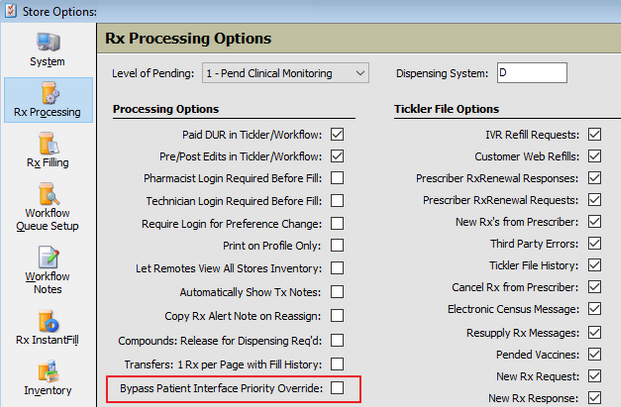
Task: Check Pharmacist Login Required Before Fill
Action: (x=337, y=178)
